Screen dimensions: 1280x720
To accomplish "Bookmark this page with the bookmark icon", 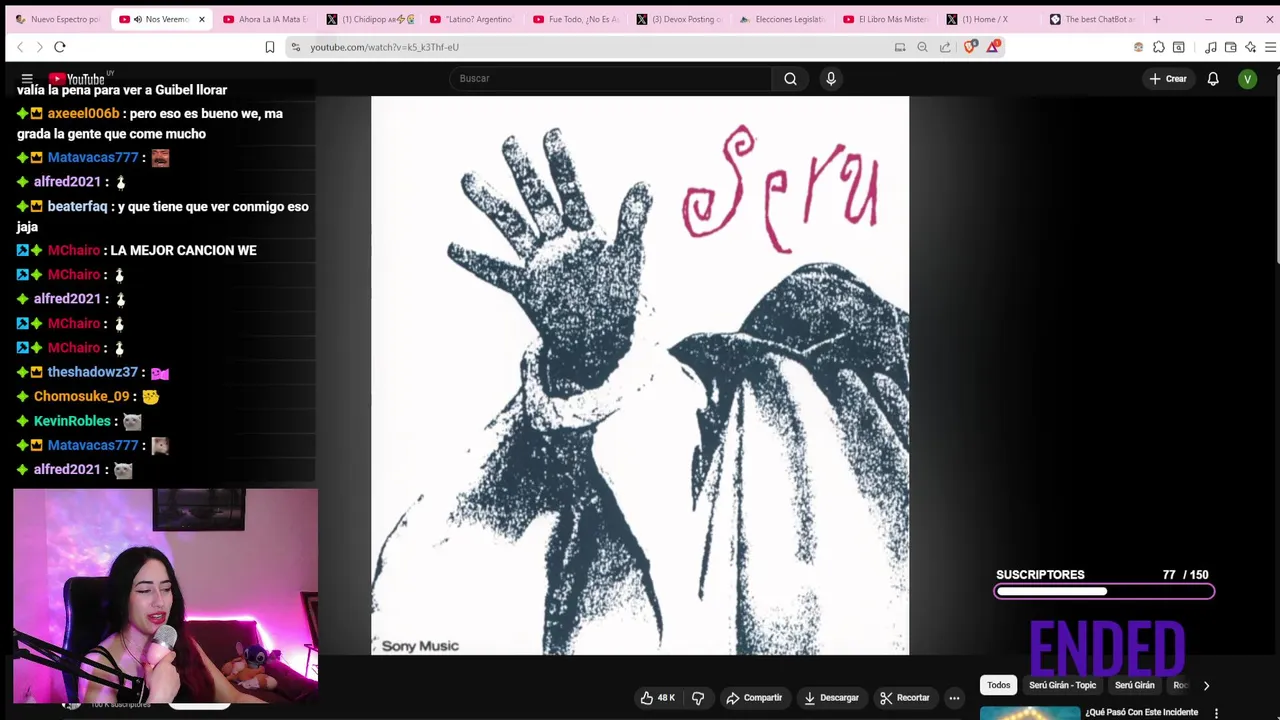I will (x=269, y=47).
